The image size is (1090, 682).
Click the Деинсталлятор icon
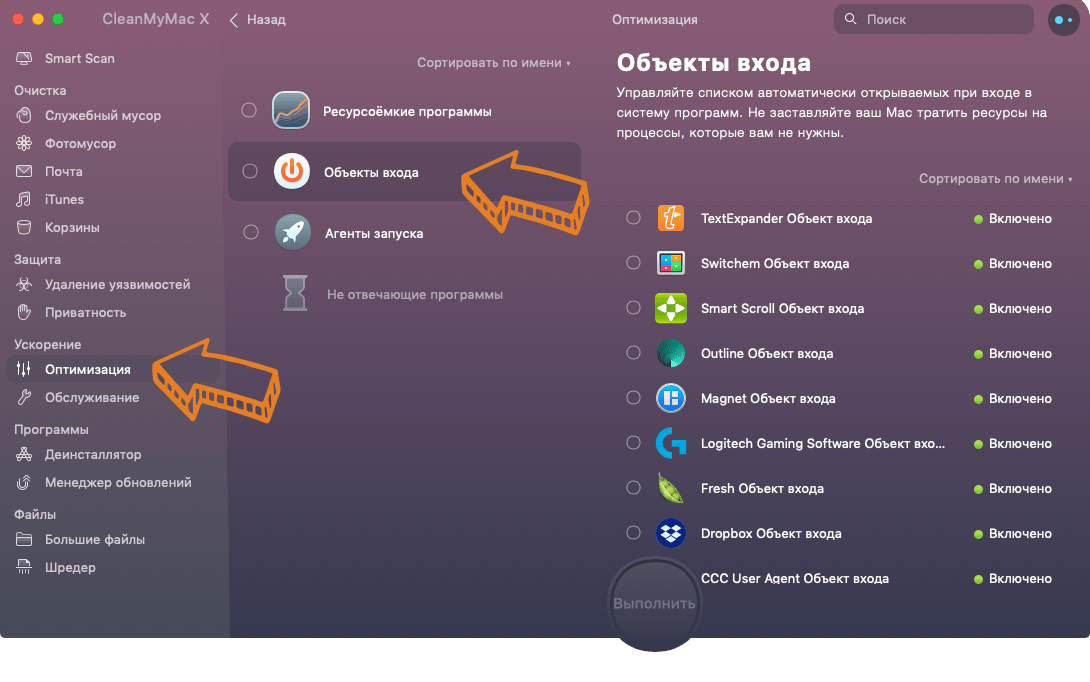click(x=24, y=455)
